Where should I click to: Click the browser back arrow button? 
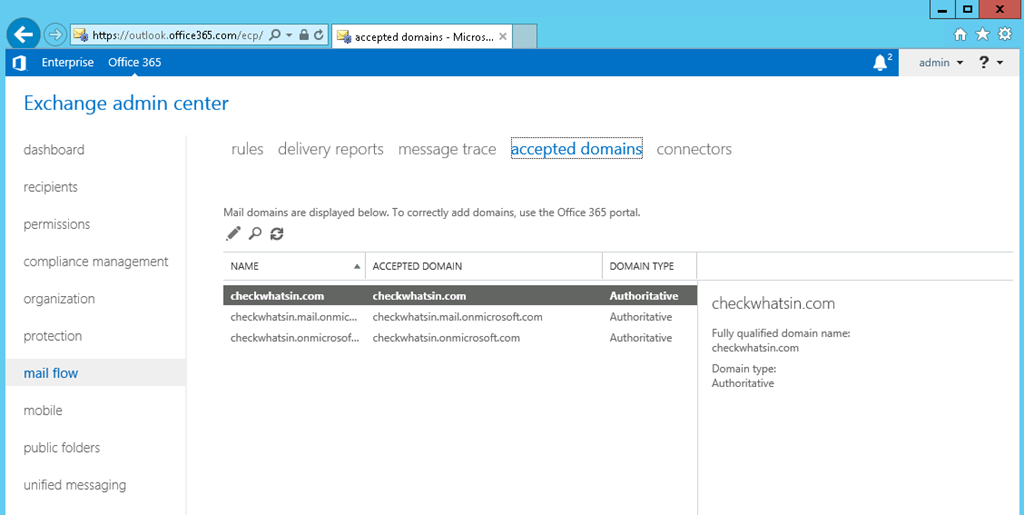tap(23, 35)
